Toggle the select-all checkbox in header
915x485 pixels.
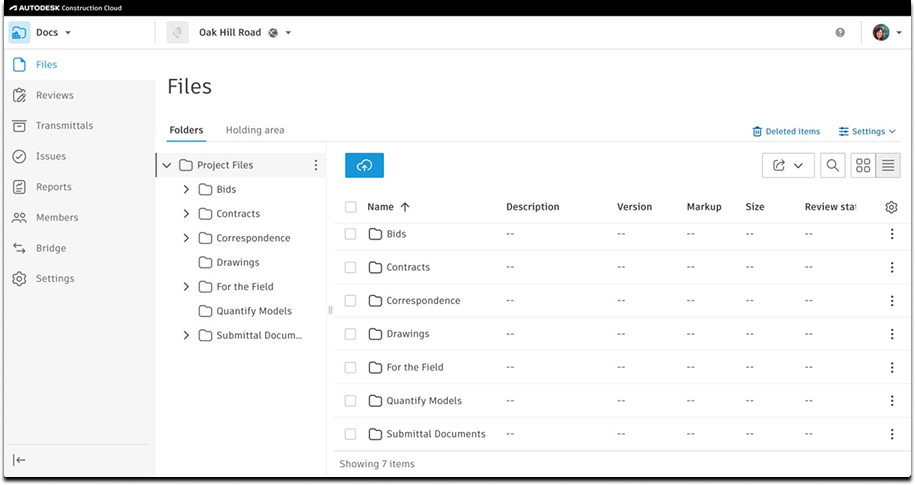tap(350, 207)
